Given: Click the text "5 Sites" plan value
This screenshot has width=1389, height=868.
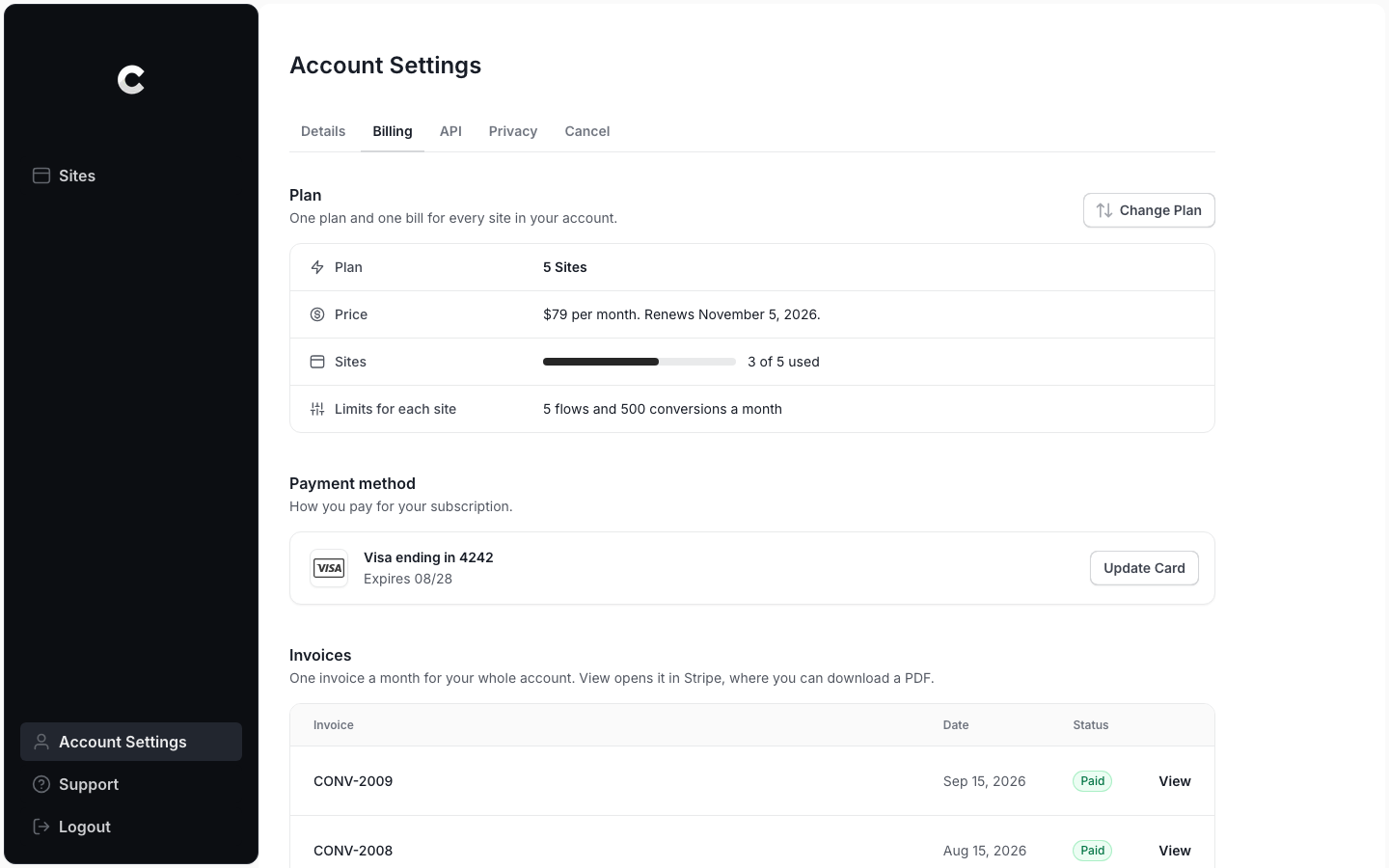Looking at the screenshot, I should (565, 267).
